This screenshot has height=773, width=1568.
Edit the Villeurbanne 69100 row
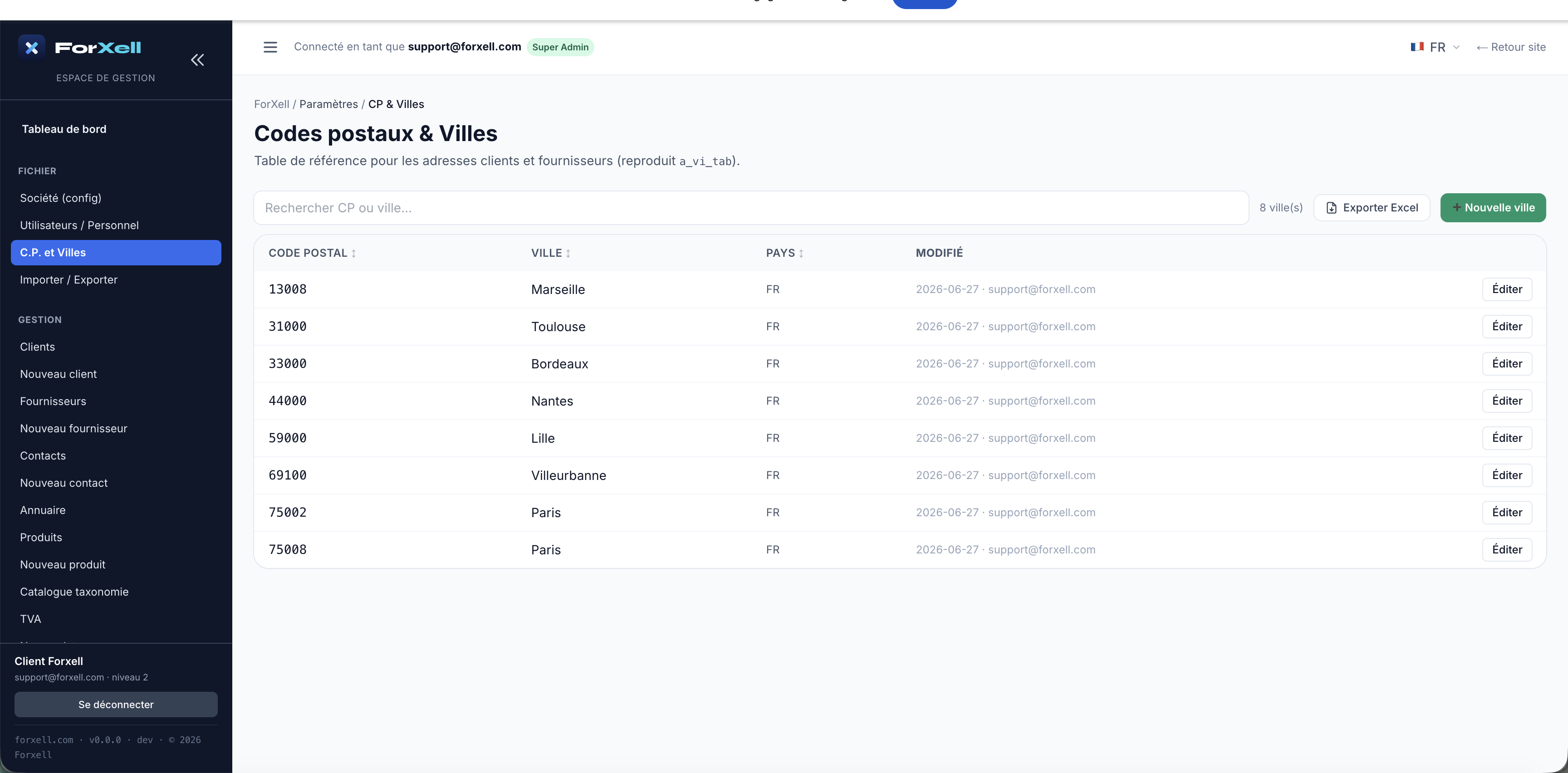coord(1507,475)
